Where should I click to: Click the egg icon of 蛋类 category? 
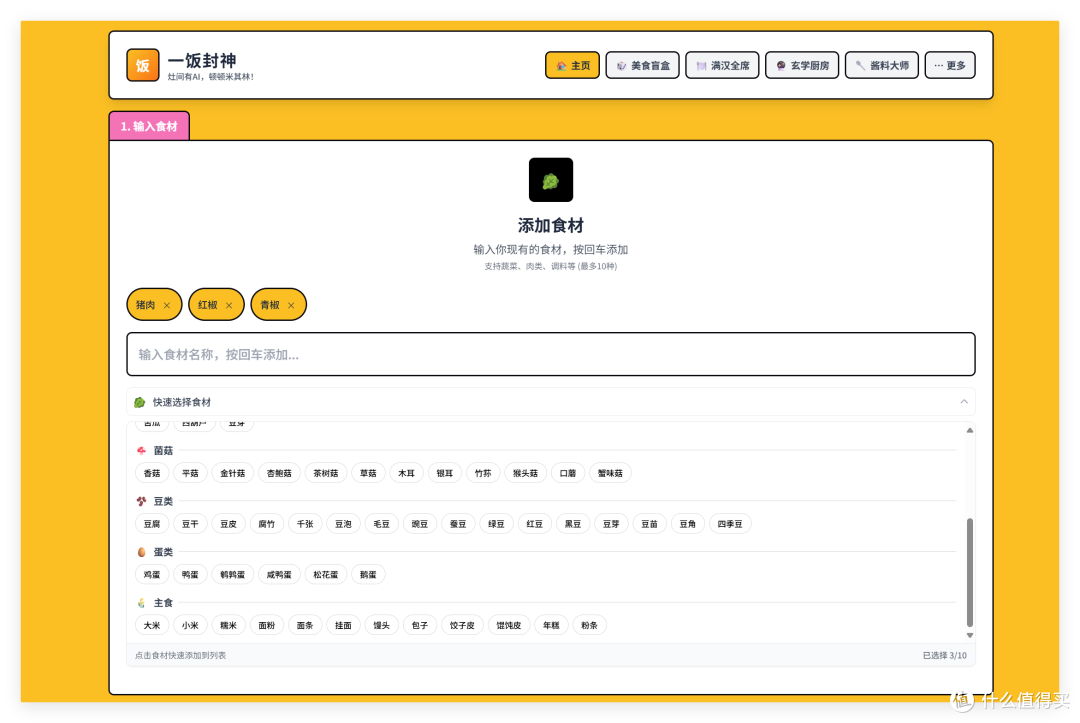click(142, 552)
